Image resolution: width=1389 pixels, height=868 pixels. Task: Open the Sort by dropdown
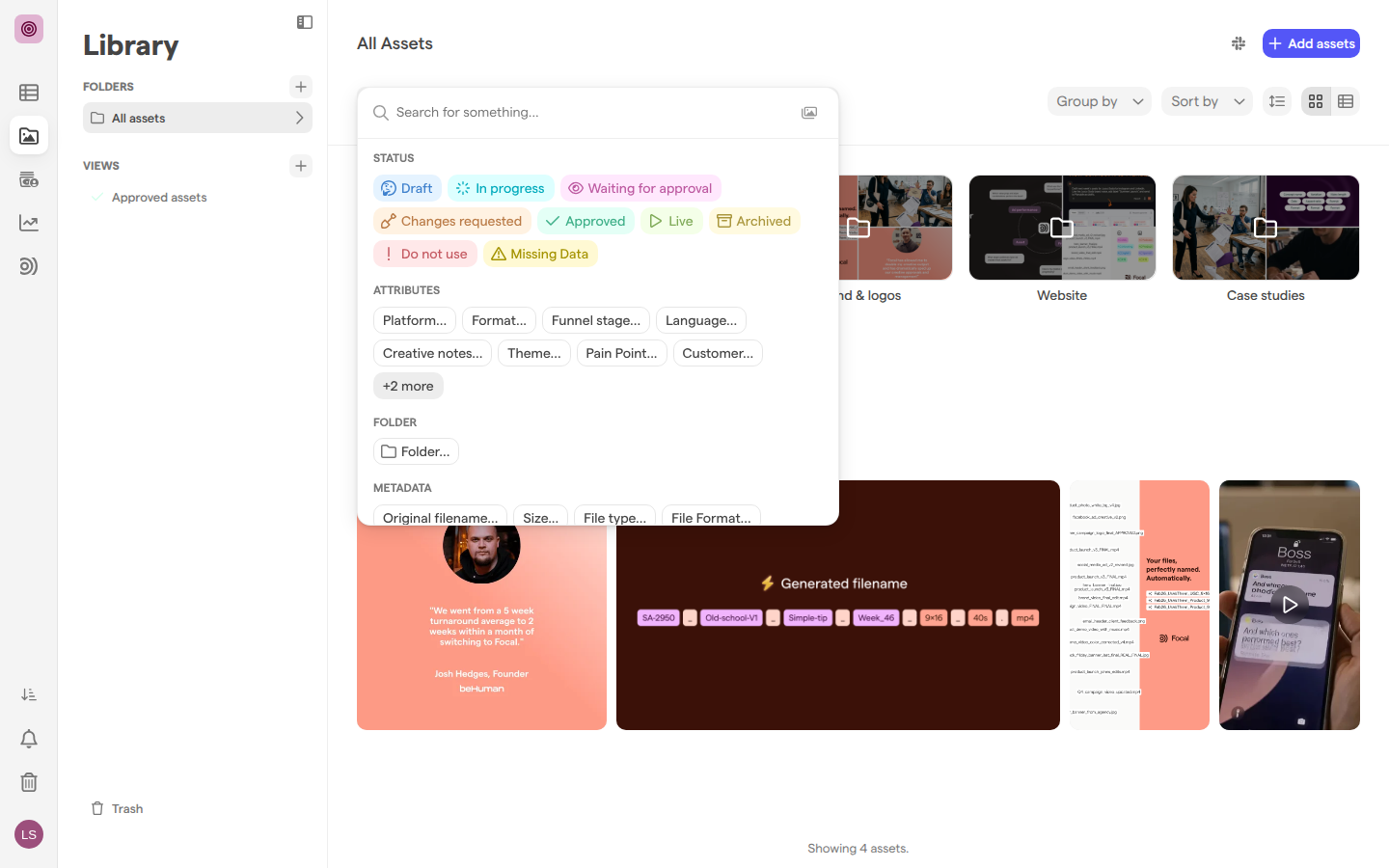[1208, 101]
